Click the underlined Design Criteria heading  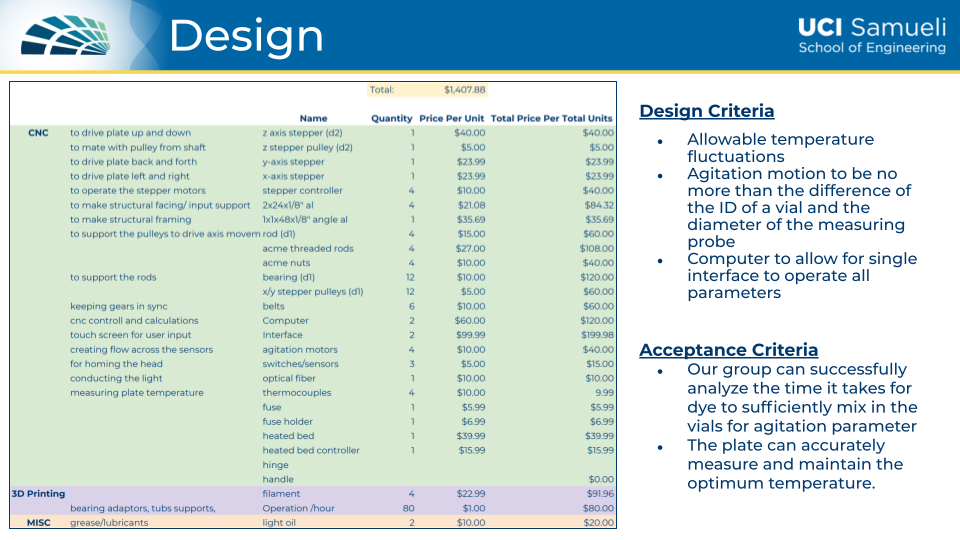coord(706,111)
